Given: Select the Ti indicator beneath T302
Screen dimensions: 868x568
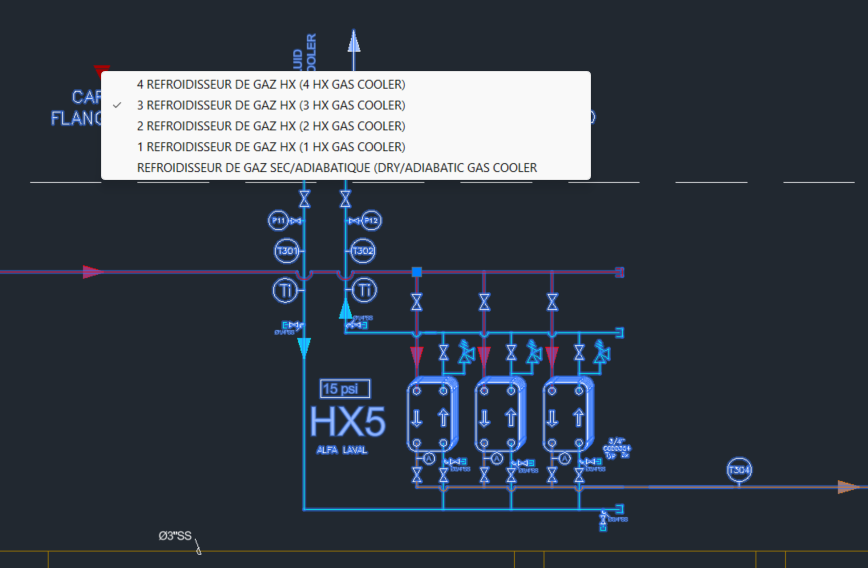Looking at the screenshot, I should pos(364,290).
